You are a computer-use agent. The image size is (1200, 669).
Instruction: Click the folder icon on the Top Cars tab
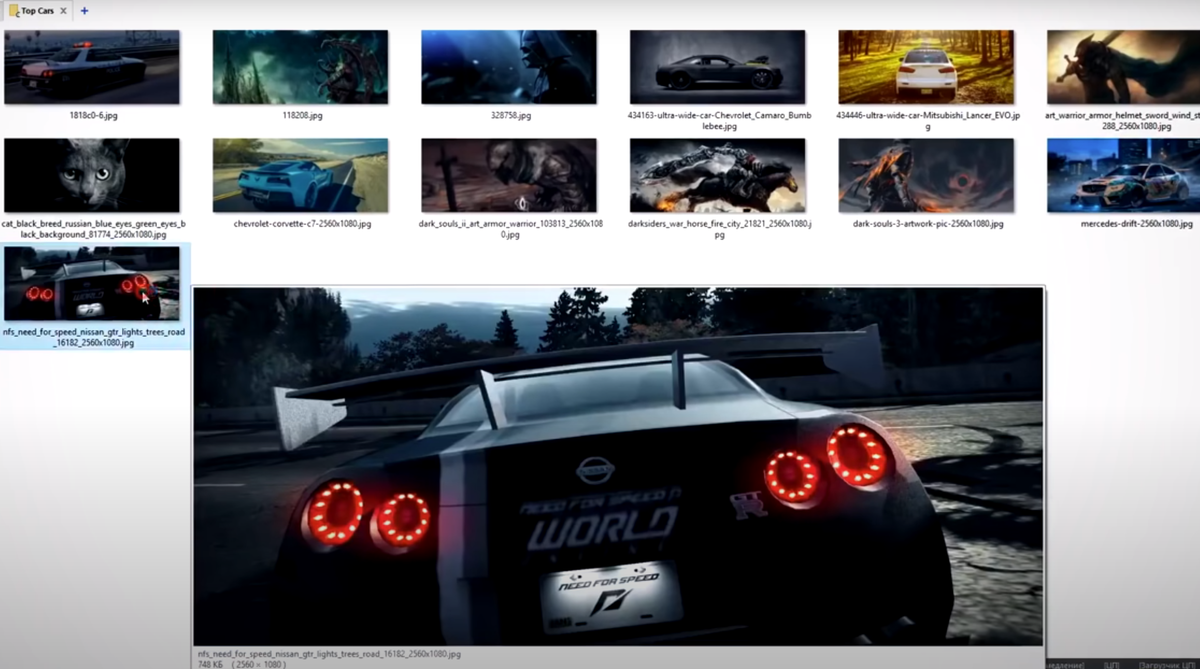tap(14, 10)
